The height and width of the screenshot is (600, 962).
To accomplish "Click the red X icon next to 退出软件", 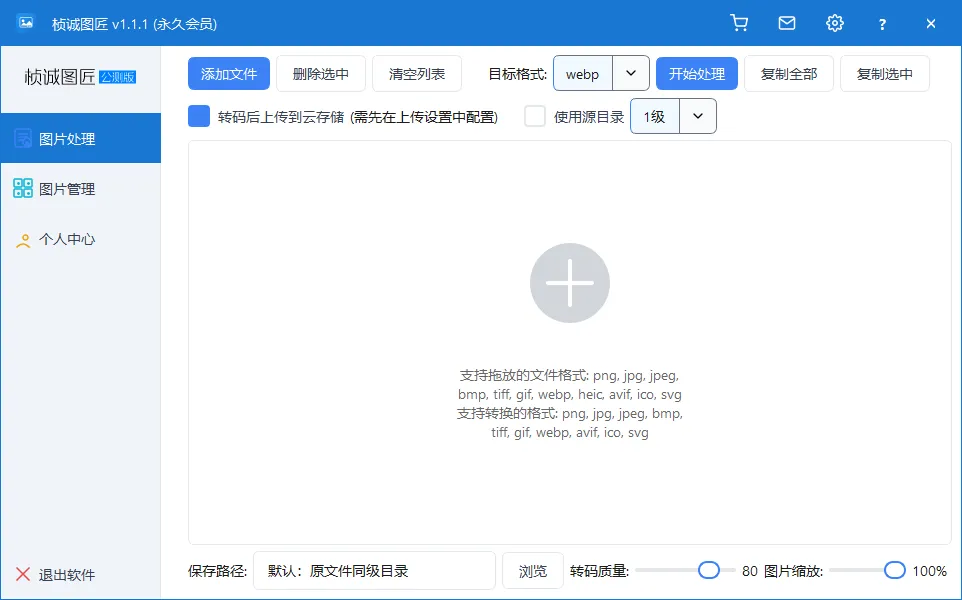I will tap(21, 574).
